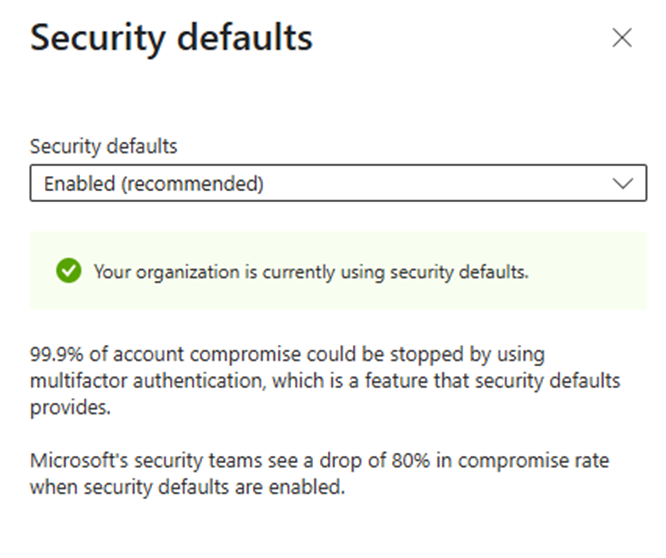Viewport: 666px width, 558px height.
Task: Select the 'Enabled (recommended)' text value
Action: click(154, 184)
